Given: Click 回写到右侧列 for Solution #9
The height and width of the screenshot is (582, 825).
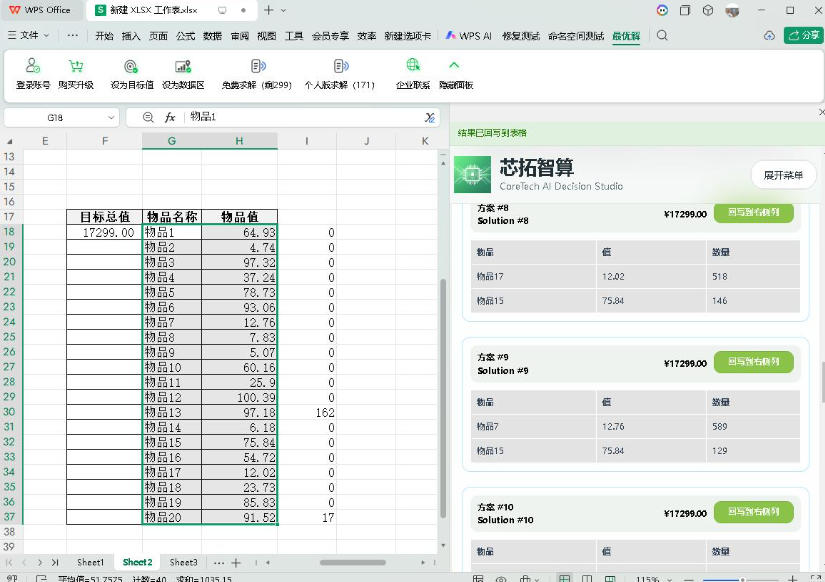Looking at the screenshot, I should [x=753, y=362].
